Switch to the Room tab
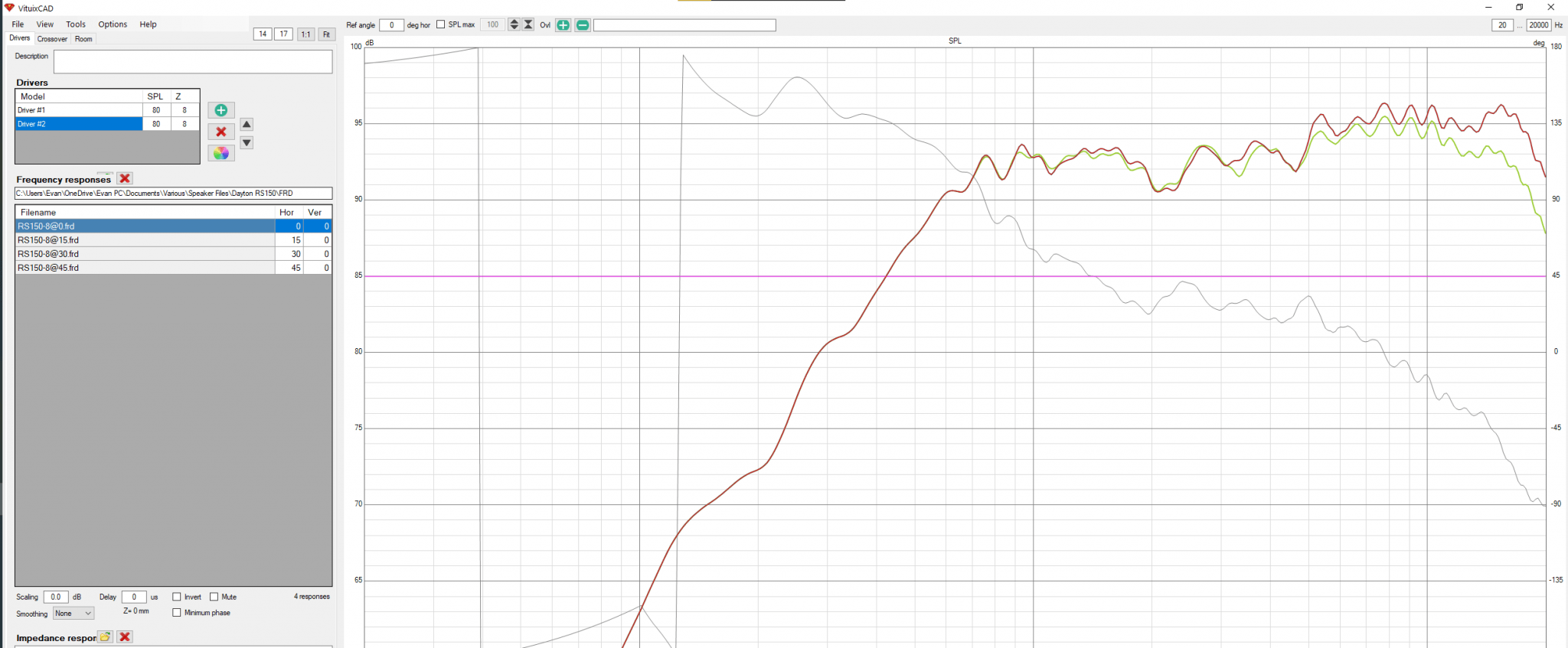The height and width of the screenshot is (648, 1568). [83, 39]
